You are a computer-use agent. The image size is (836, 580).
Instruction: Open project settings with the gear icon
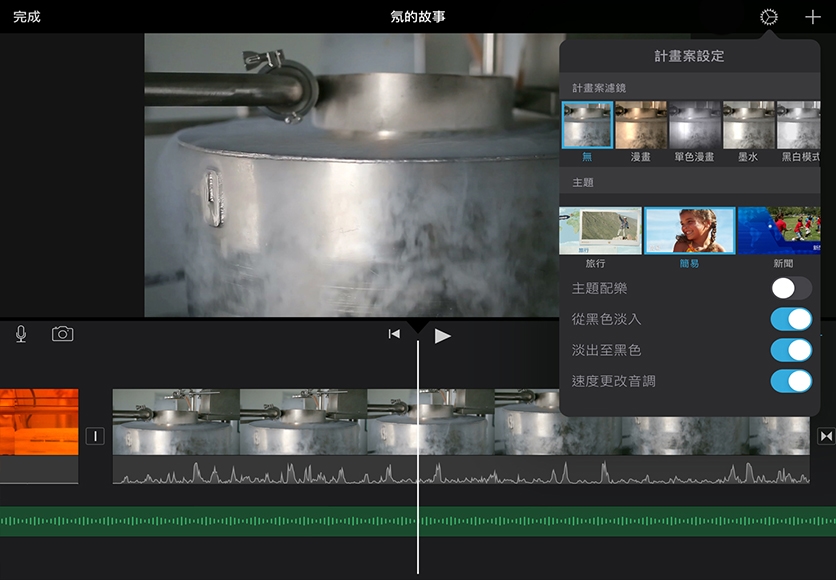[768, 17]
